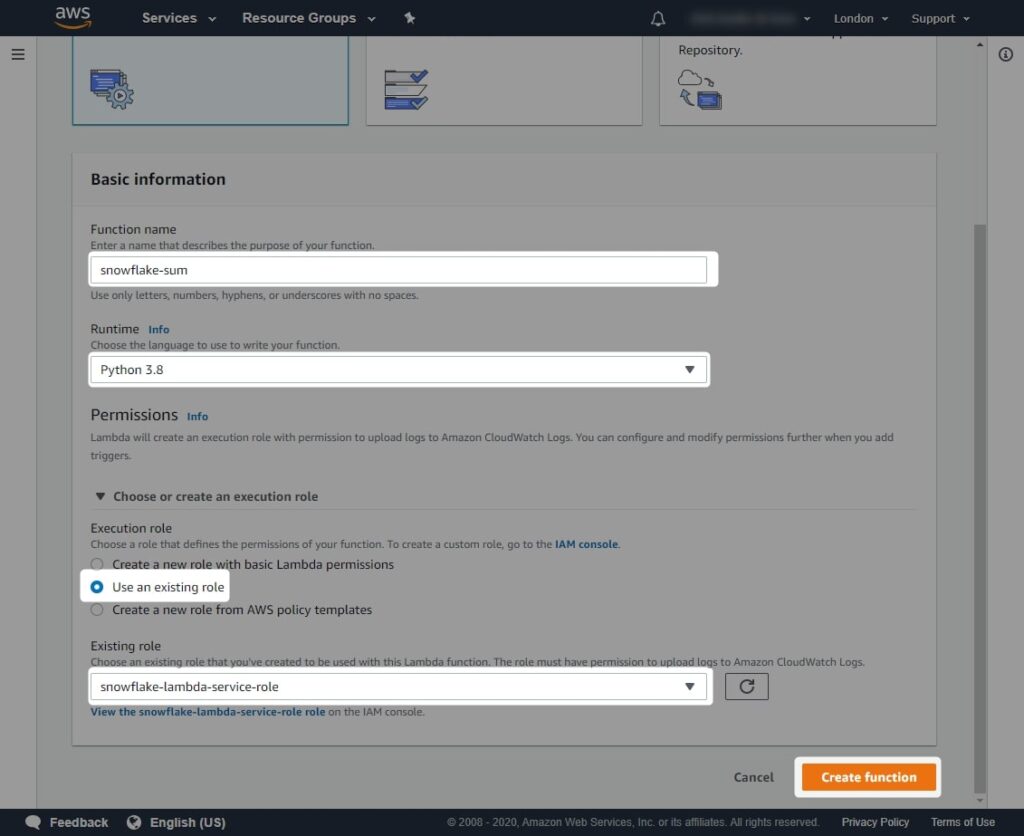Select Create a new role with basic Lambda permissions
Screen dimensions: 1024x836
click(97, 564)
